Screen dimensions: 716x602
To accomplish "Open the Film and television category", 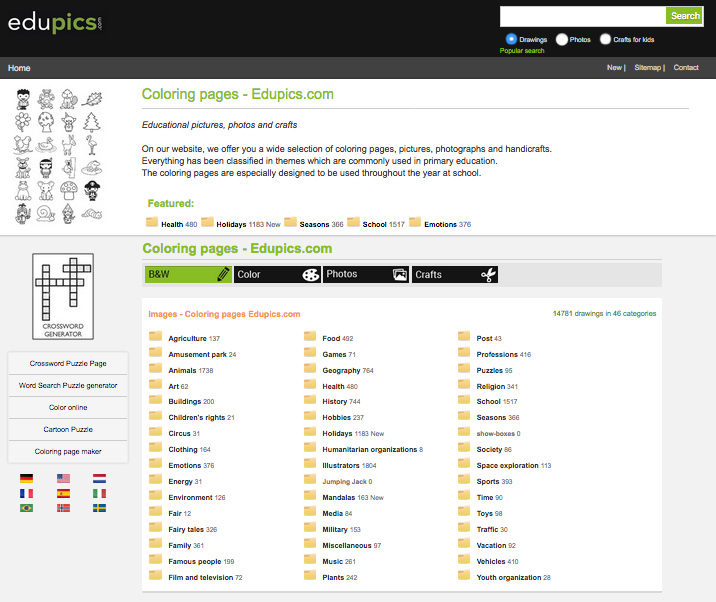I will tap(205, 577).
